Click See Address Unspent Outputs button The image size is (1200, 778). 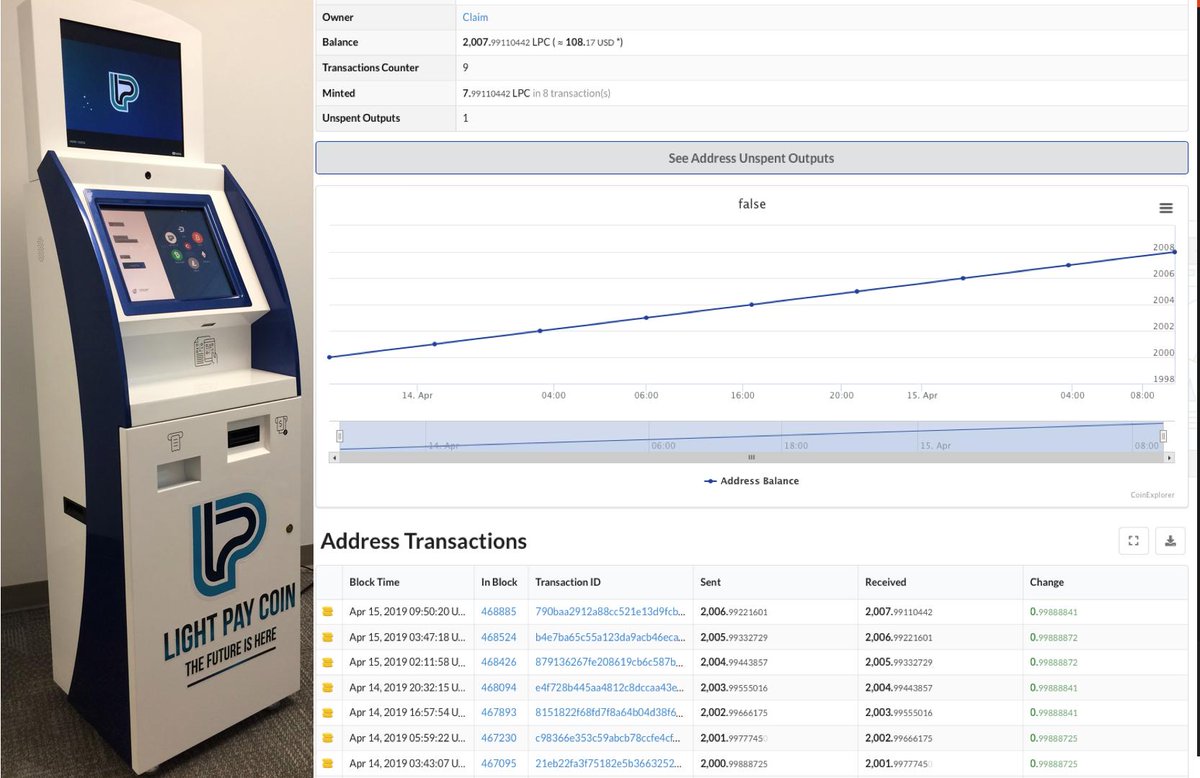pyautogui.click(x=751, y=158)
